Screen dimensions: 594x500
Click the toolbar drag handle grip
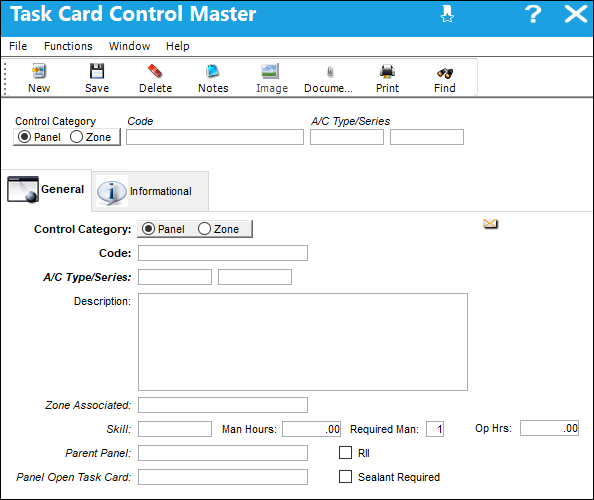tap(5, 79)
